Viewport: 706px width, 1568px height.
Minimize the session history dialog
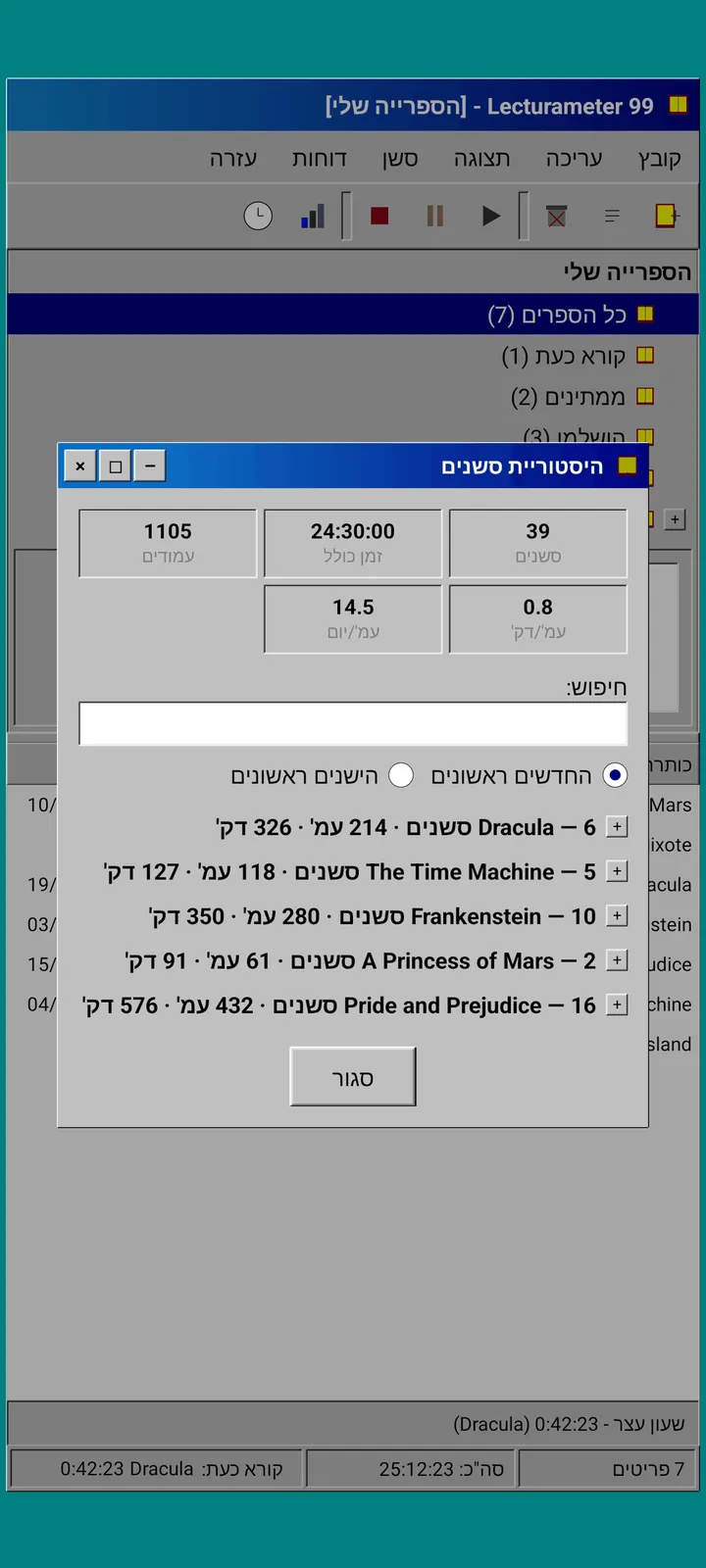click(x=149, y=465)
